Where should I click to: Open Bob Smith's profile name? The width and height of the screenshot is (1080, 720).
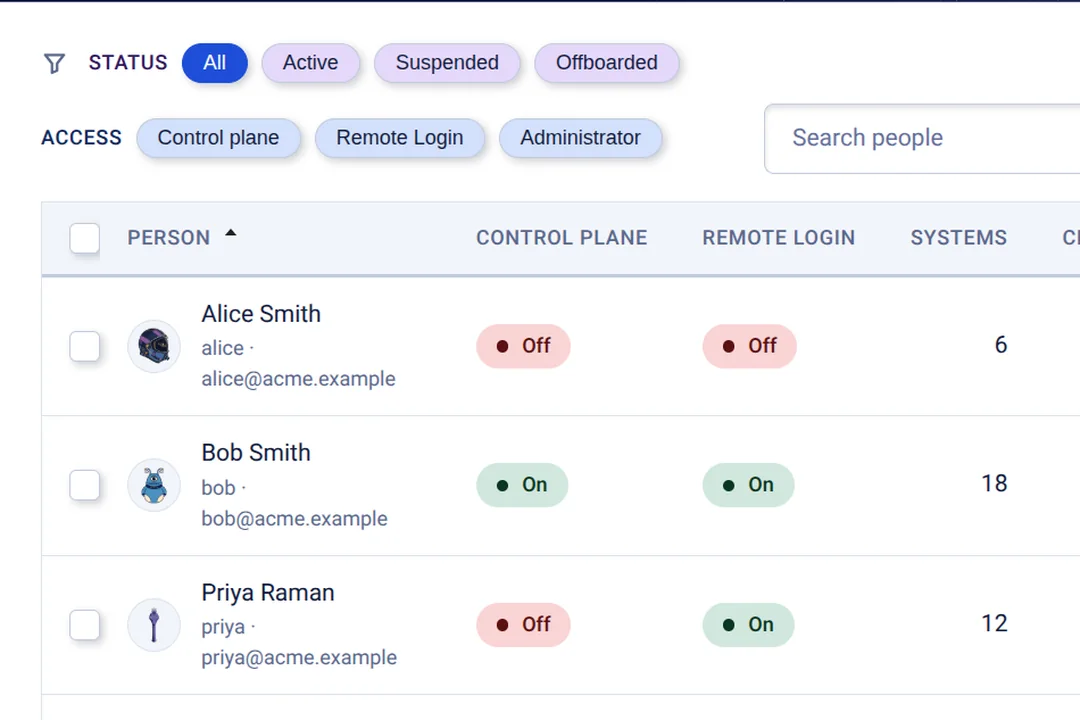click(x=256, y=453)
